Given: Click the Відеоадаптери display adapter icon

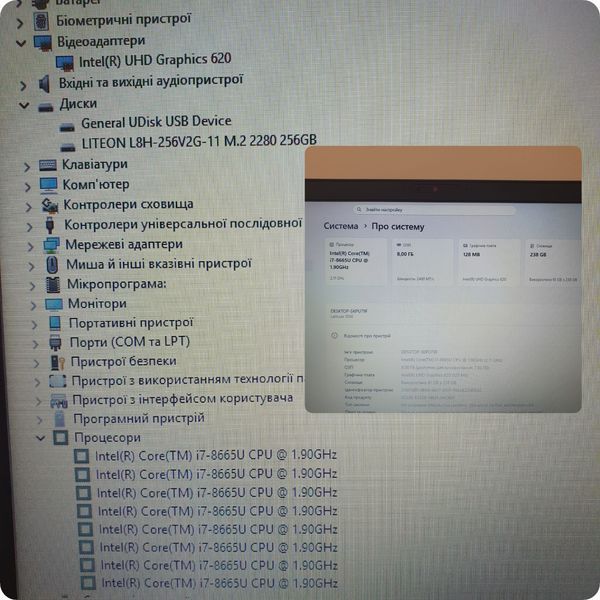Looking at the screenshot, I should pyautogui.click(x=43, y=43).
